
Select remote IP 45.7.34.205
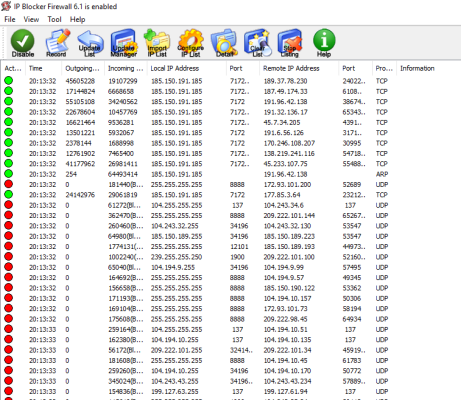282,122
